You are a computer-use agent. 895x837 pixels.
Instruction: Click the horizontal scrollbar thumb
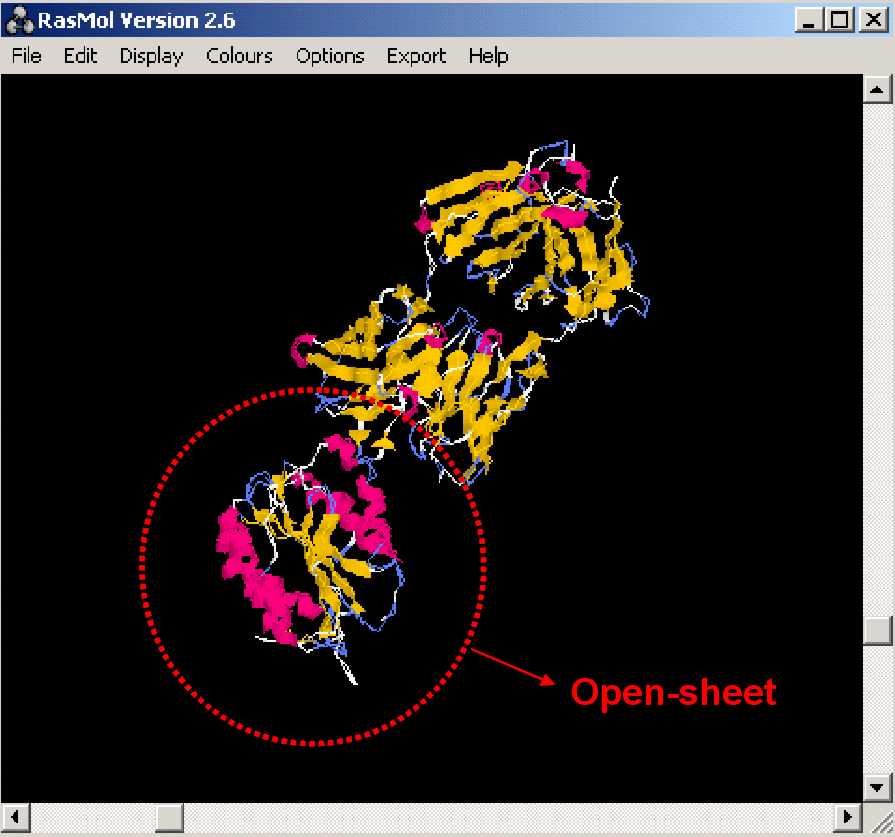(168, 816)
